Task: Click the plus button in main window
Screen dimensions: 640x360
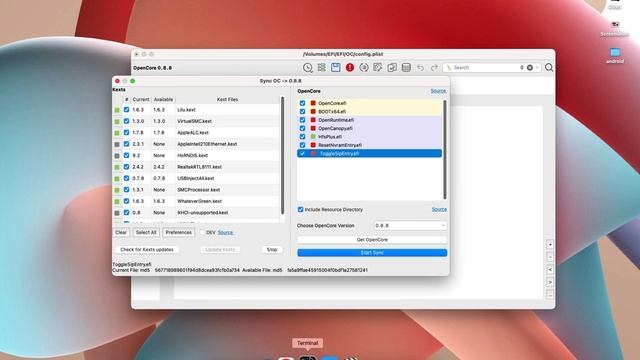Action: click(550, 244)
